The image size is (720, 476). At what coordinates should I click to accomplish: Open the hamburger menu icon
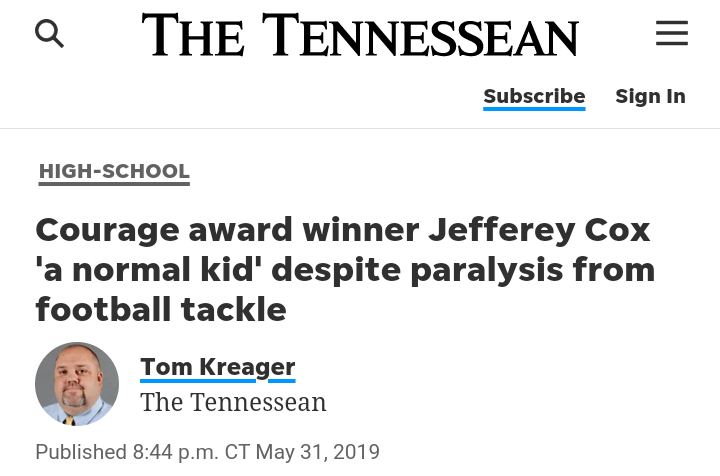coord(671,34)
